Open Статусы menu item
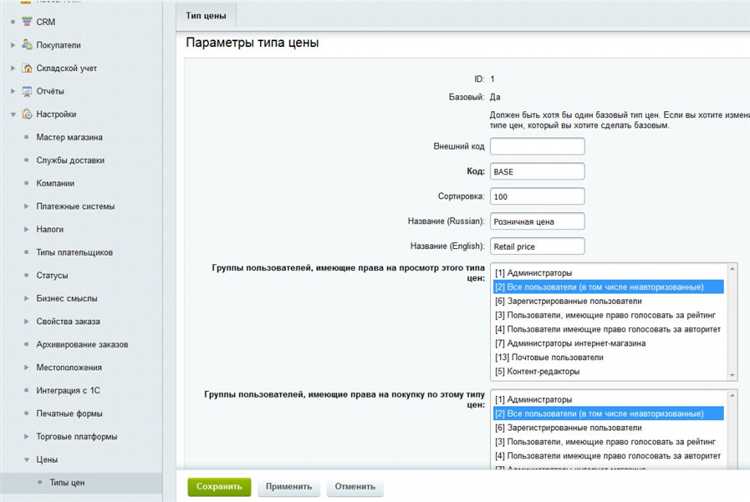The width and height of the screenshot is (750, 502). tap(52, 275)
